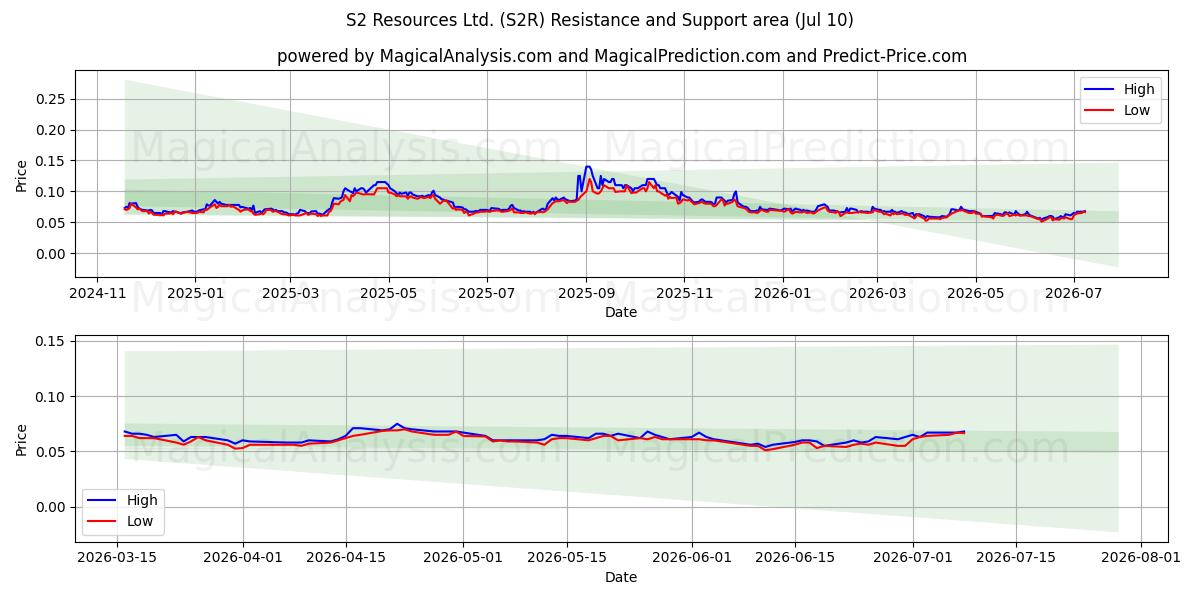The image size is (1200, 600).
Task: Click the '2024-11' date label on the top chart
Action: point(97,294)
